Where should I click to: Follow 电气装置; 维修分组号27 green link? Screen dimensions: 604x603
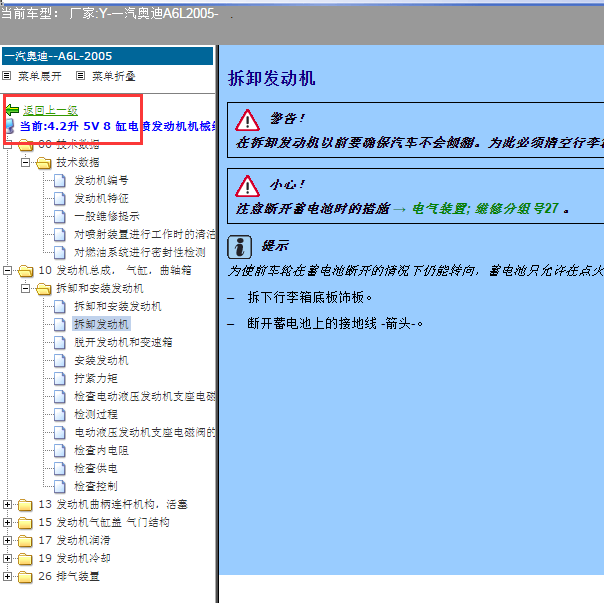[485, 208]
